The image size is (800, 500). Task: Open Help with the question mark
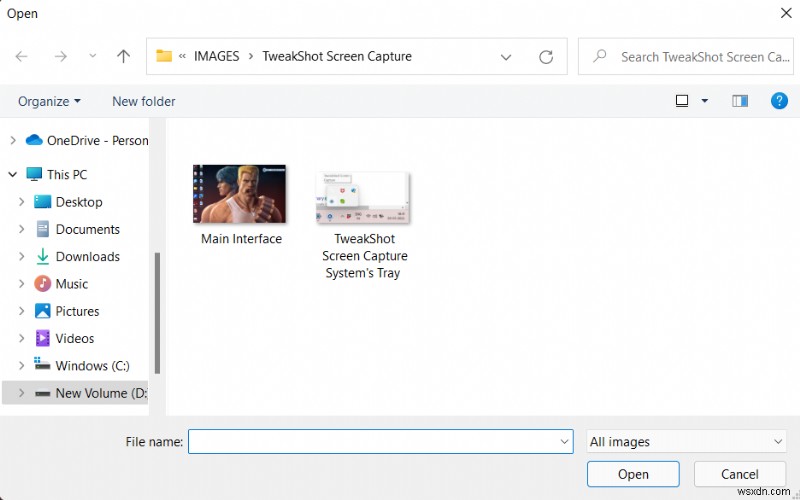[779, 101]
